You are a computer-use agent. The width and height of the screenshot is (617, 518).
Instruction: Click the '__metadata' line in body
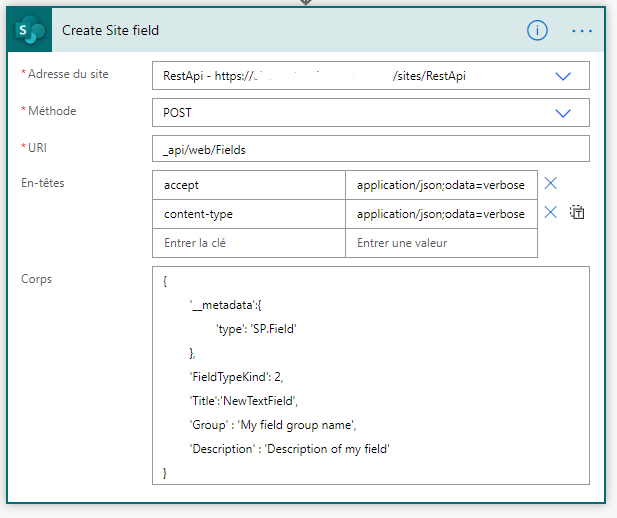coord(225,305)
